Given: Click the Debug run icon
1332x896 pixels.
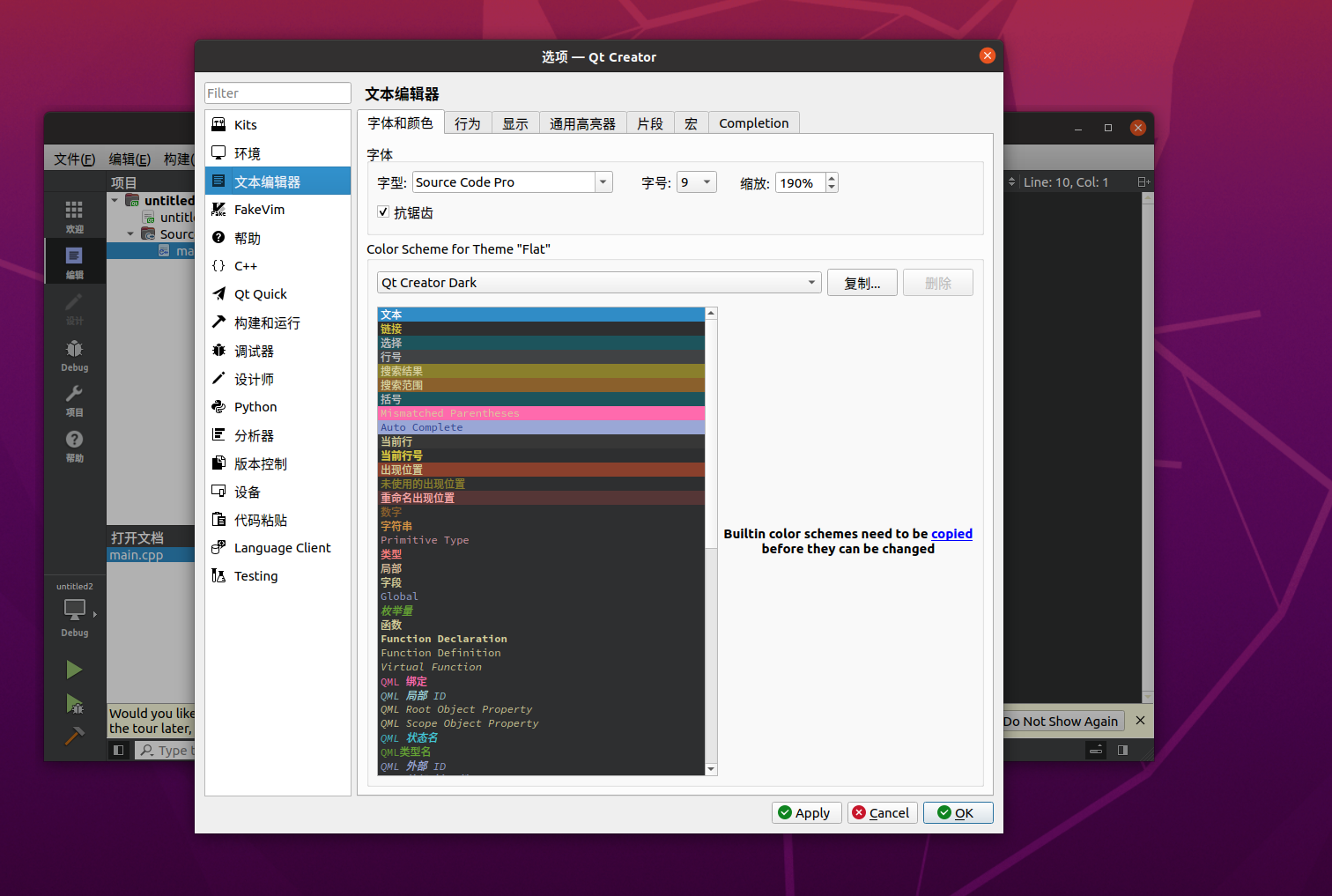Looking at the screenshot, I should click(75, 703).
